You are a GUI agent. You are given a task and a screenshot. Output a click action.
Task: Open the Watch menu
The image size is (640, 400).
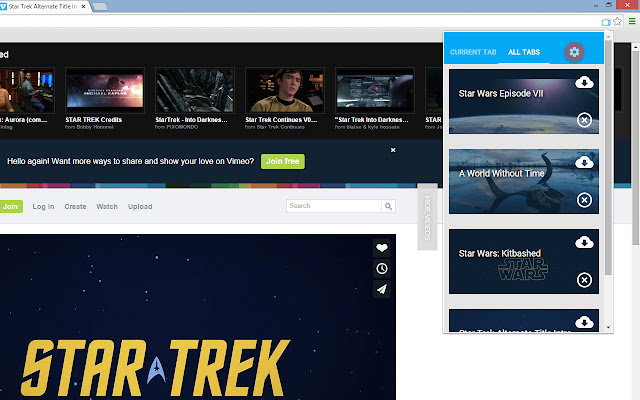107,207
